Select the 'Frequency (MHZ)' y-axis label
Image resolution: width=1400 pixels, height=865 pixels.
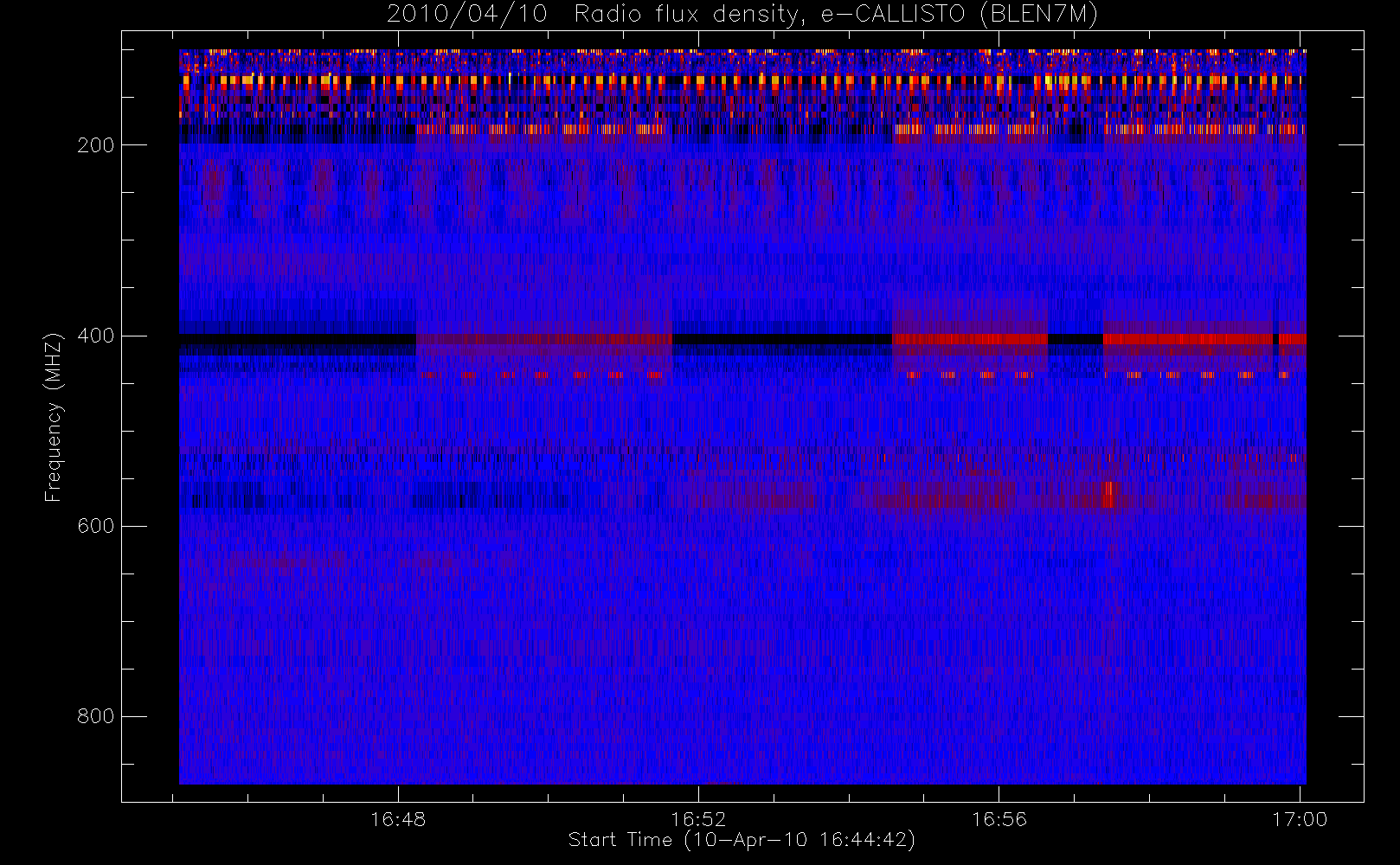(54, 417)
